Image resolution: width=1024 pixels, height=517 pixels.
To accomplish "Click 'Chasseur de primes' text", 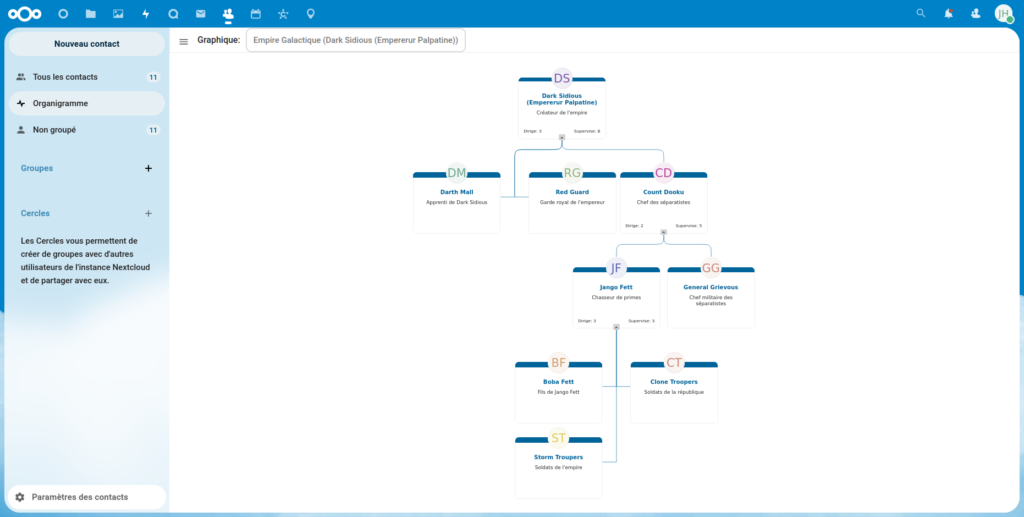I will (x=616, y=297).
